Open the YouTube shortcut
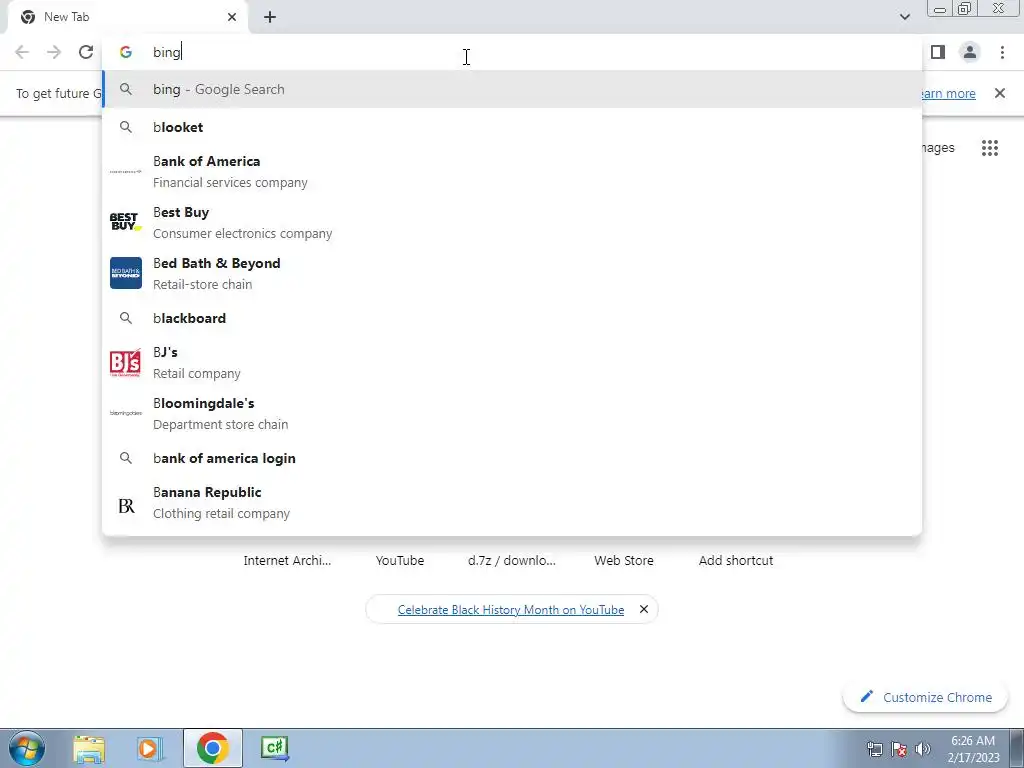1024x768 pixels. [x=400, y=560]
